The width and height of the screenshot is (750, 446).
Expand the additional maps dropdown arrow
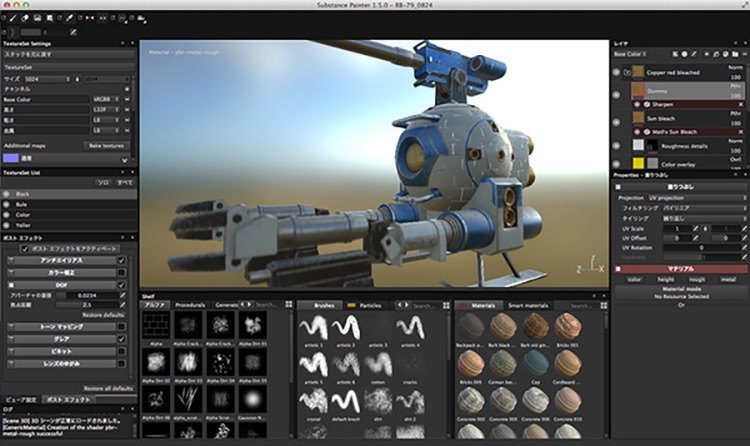point(125,160)
